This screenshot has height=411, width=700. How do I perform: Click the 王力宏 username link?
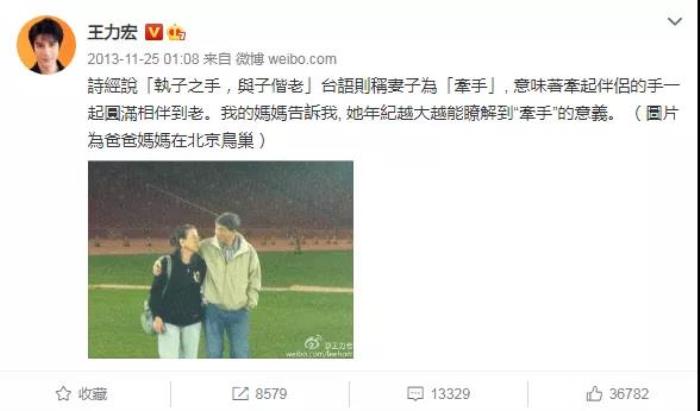click(x=112, y=33)
